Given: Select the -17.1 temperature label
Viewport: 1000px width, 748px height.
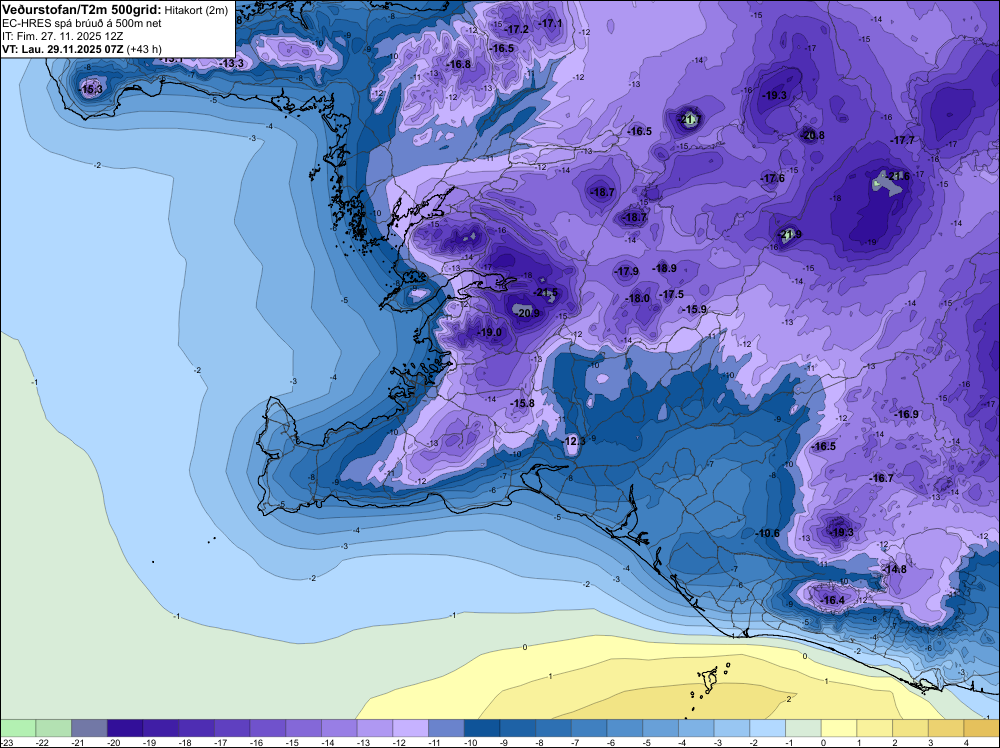Looking at the screenshot, I should point(551,24).
